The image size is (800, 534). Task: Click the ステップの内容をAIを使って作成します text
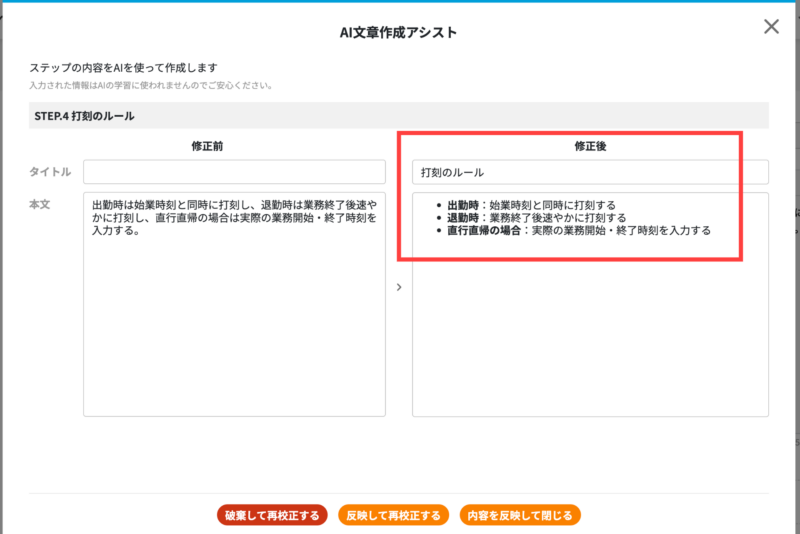(123, 68)
